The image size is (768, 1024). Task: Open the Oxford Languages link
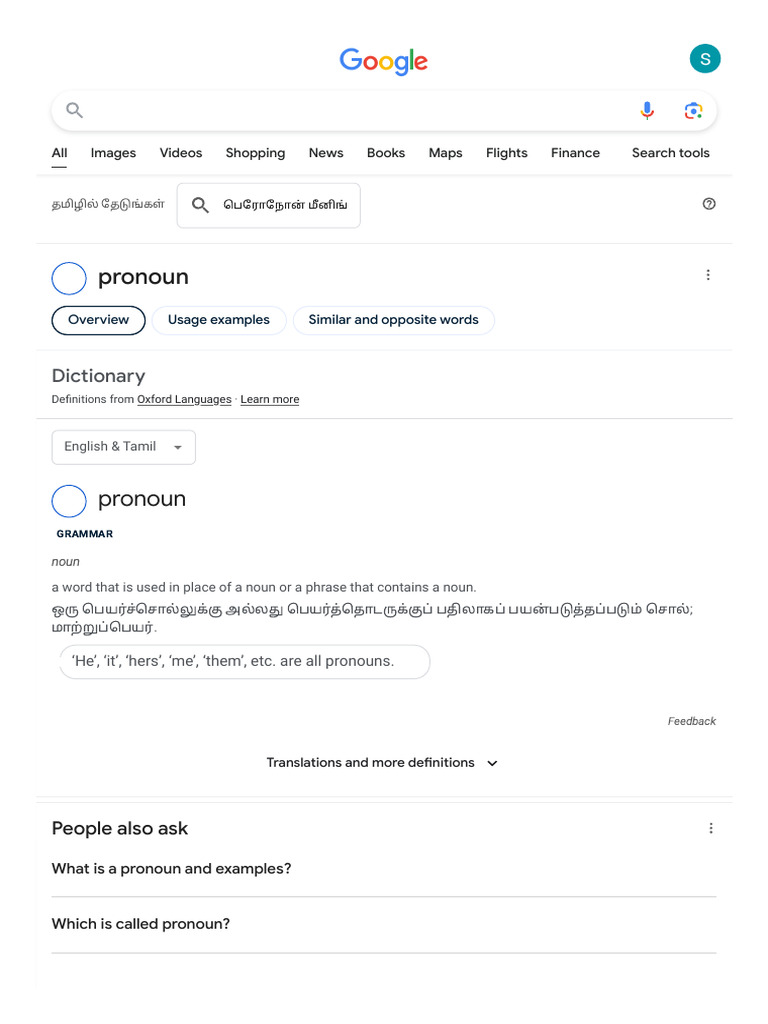tap(184, 400)
